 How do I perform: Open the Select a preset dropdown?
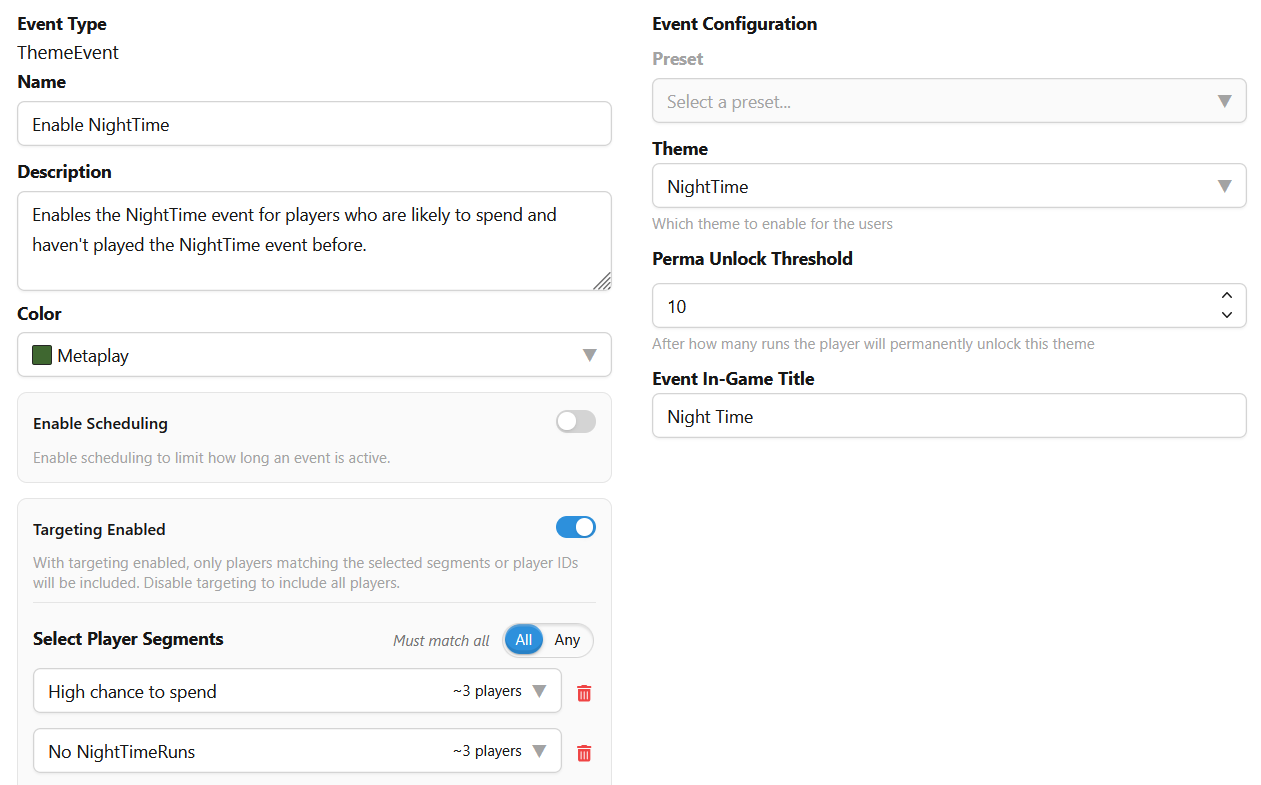click(x=1224, y=101)
